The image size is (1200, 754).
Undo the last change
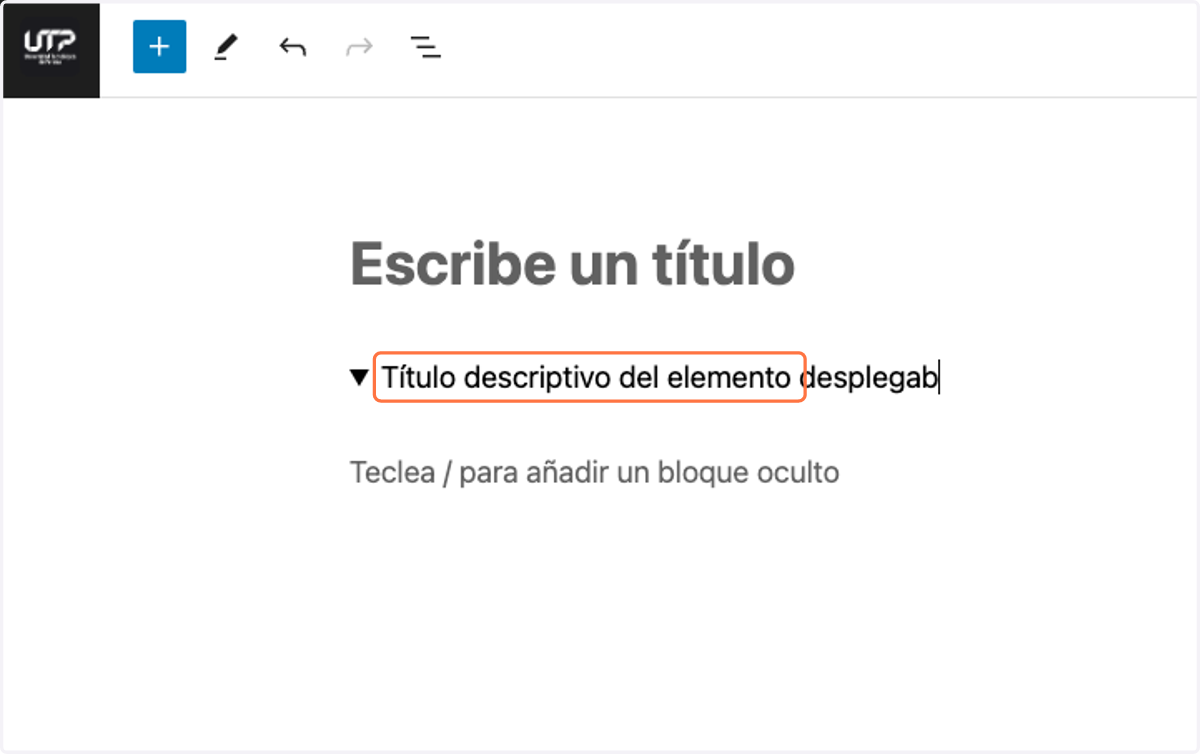pyautogui.click(x=292, y=47)
